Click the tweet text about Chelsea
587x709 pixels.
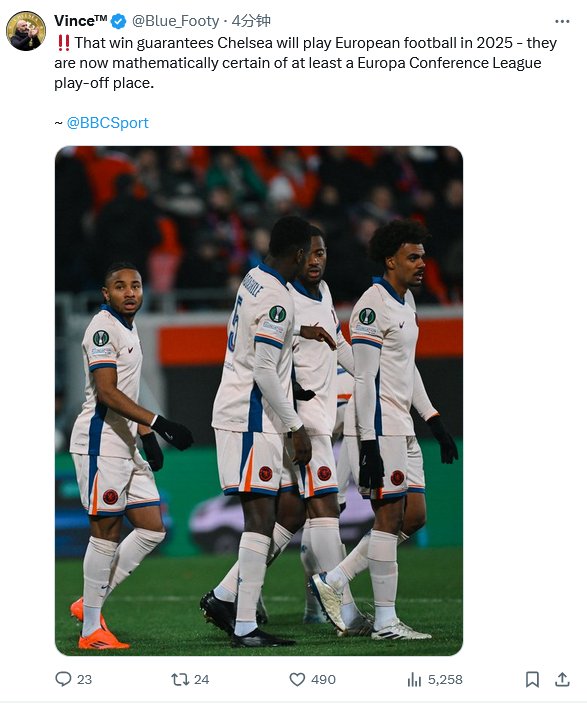click(306, 63)
